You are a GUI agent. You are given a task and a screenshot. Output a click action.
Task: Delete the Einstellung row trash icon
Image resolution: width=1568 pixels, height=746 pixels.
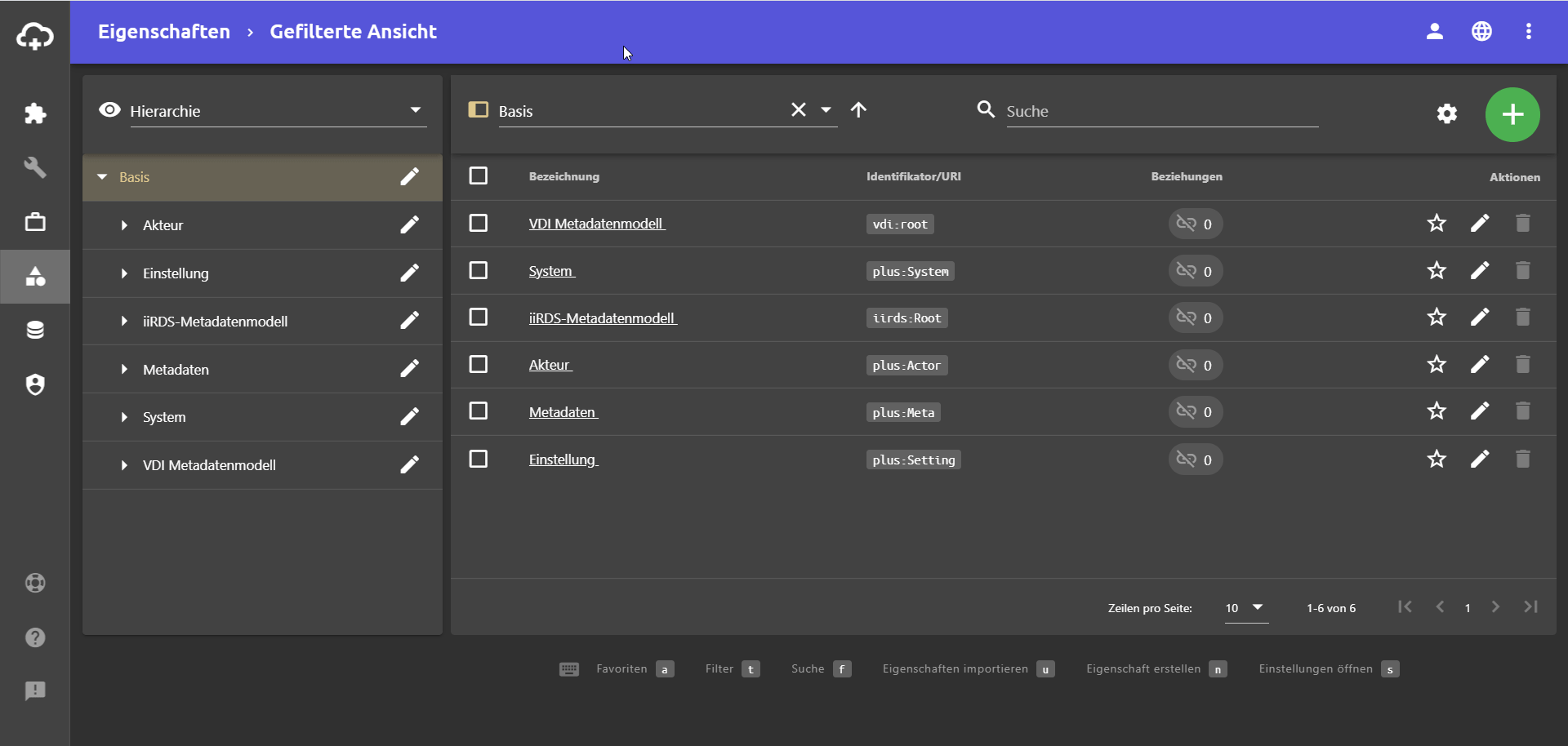pyautogui.click(x=1523, y=459)
